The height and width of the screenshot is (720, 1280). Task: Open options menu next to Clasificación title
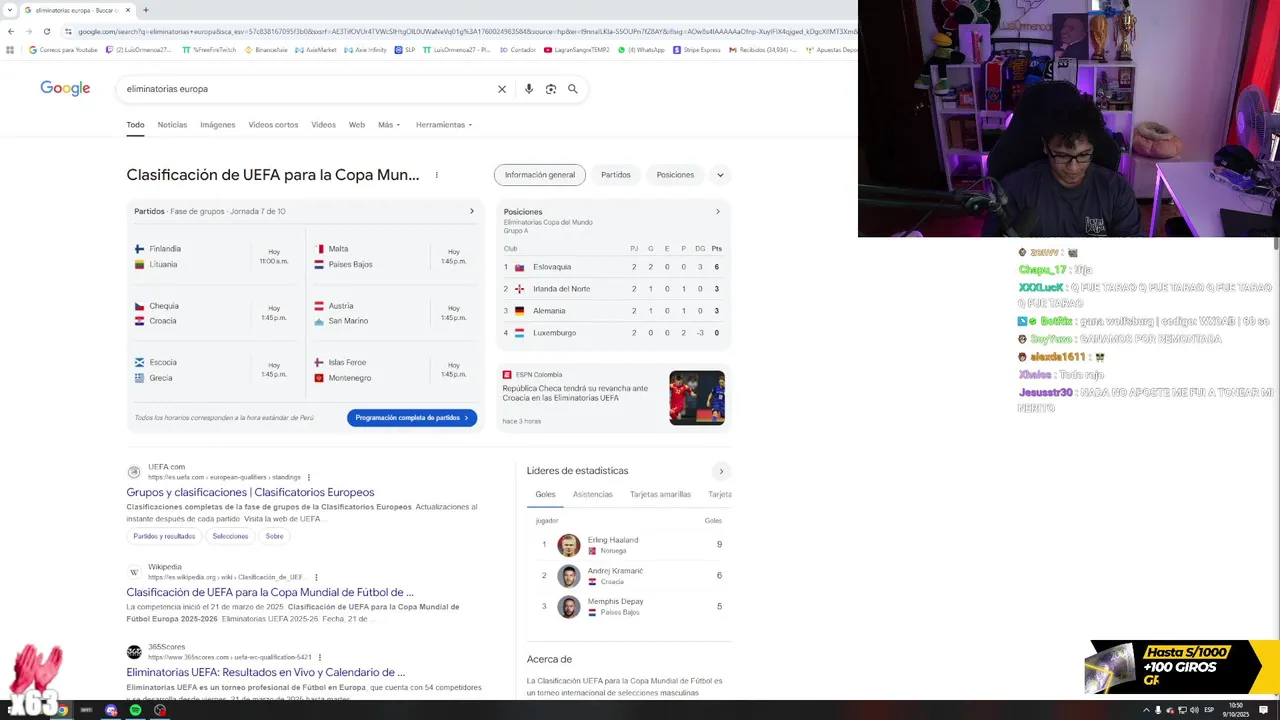(x=436, y=175)
